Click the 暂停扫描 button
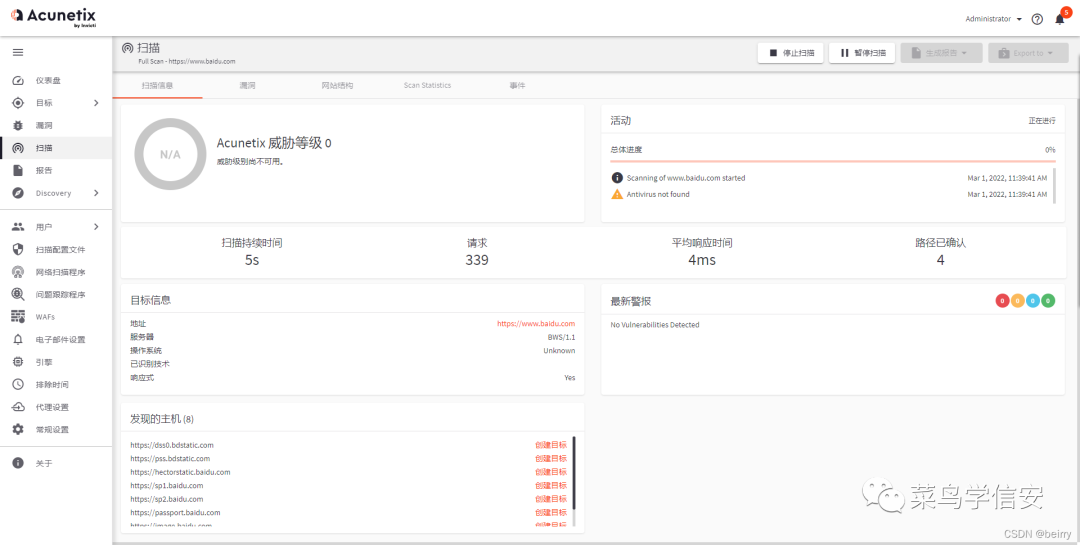Image resolution: width=1080 pixels, height=545 pixels. 862,53
